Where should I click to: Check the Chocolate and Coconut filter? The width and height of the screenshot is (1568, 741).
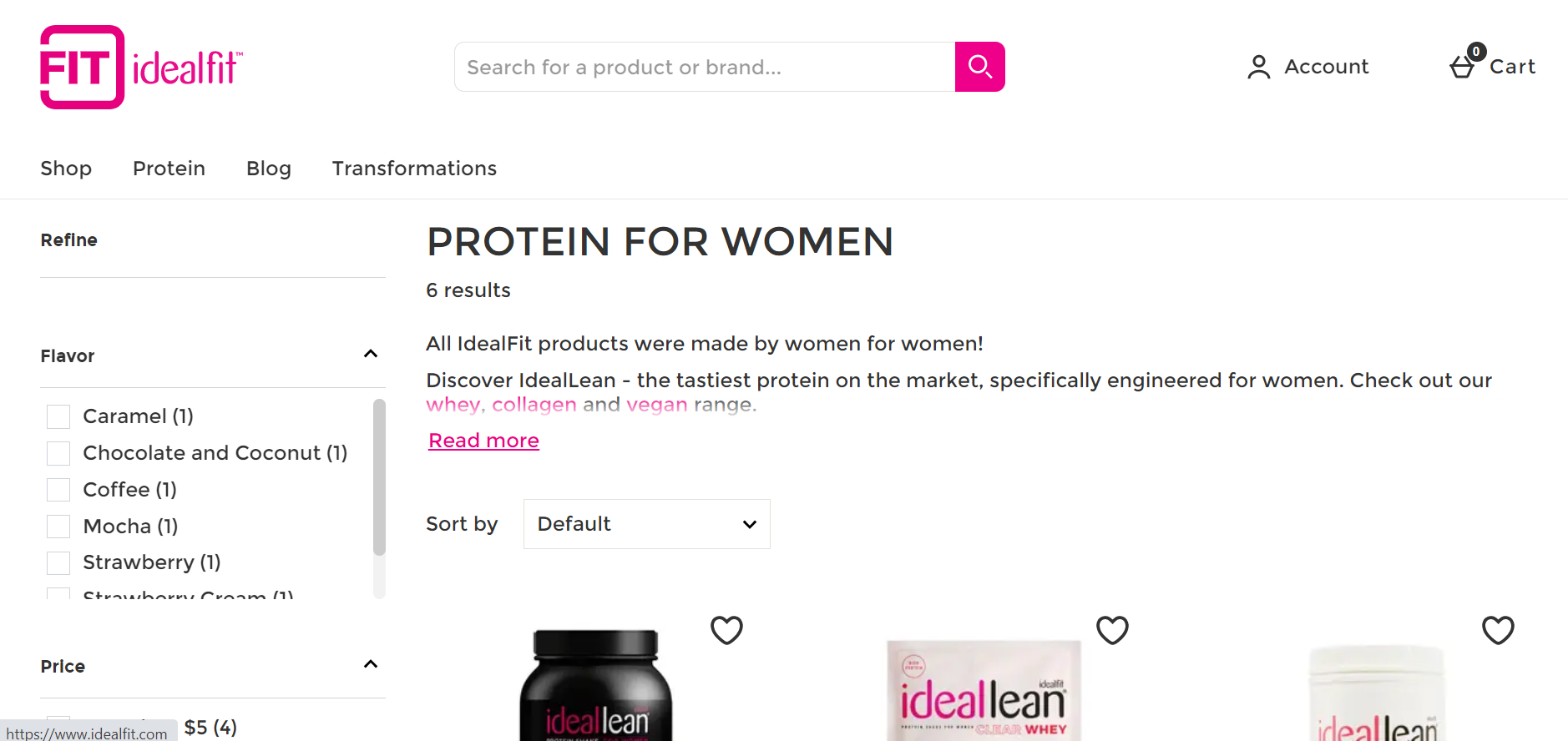pos(58,453)
